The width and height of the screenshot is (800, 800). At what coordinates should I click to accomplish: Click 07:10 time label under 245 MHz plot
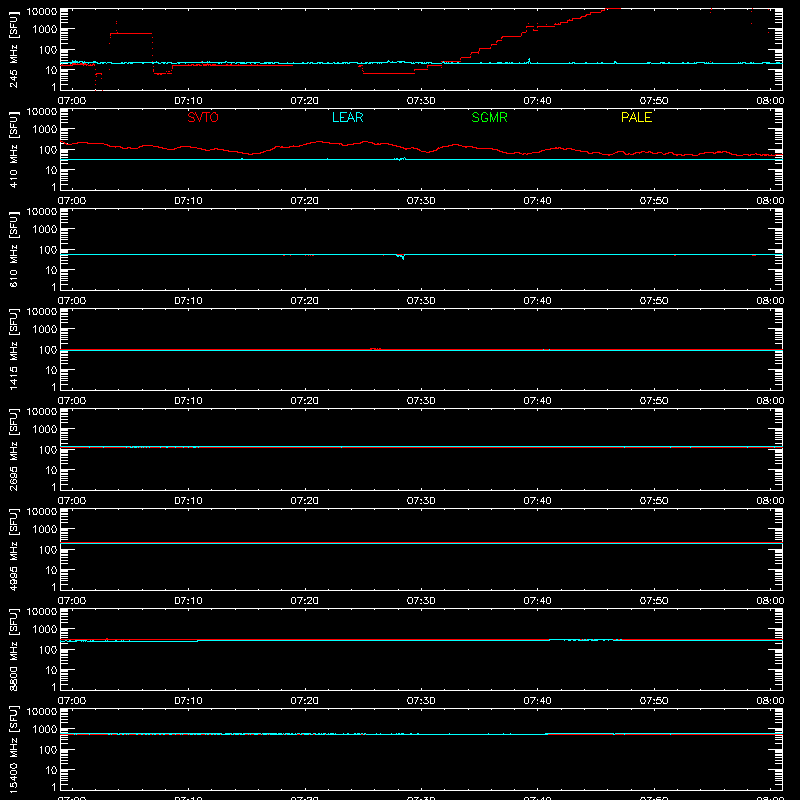(x=188, y=101)
